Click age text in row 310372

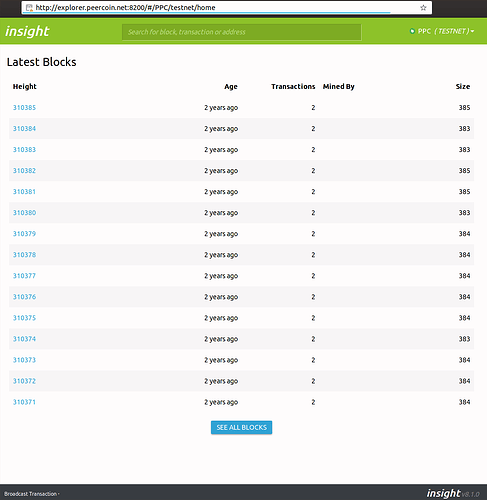pos(221,381)
